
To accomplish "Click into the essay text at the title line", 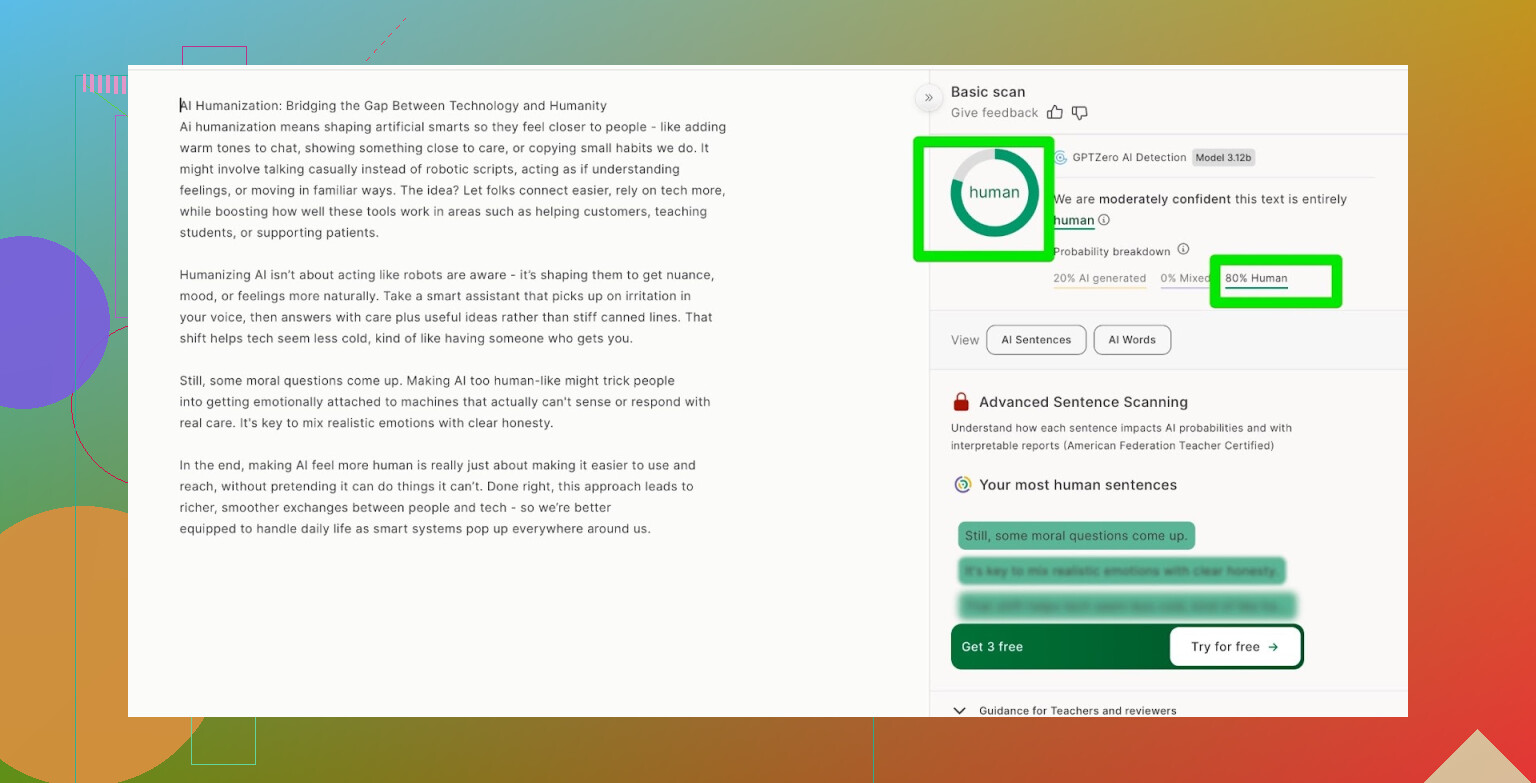I will [x=393, y=106].
